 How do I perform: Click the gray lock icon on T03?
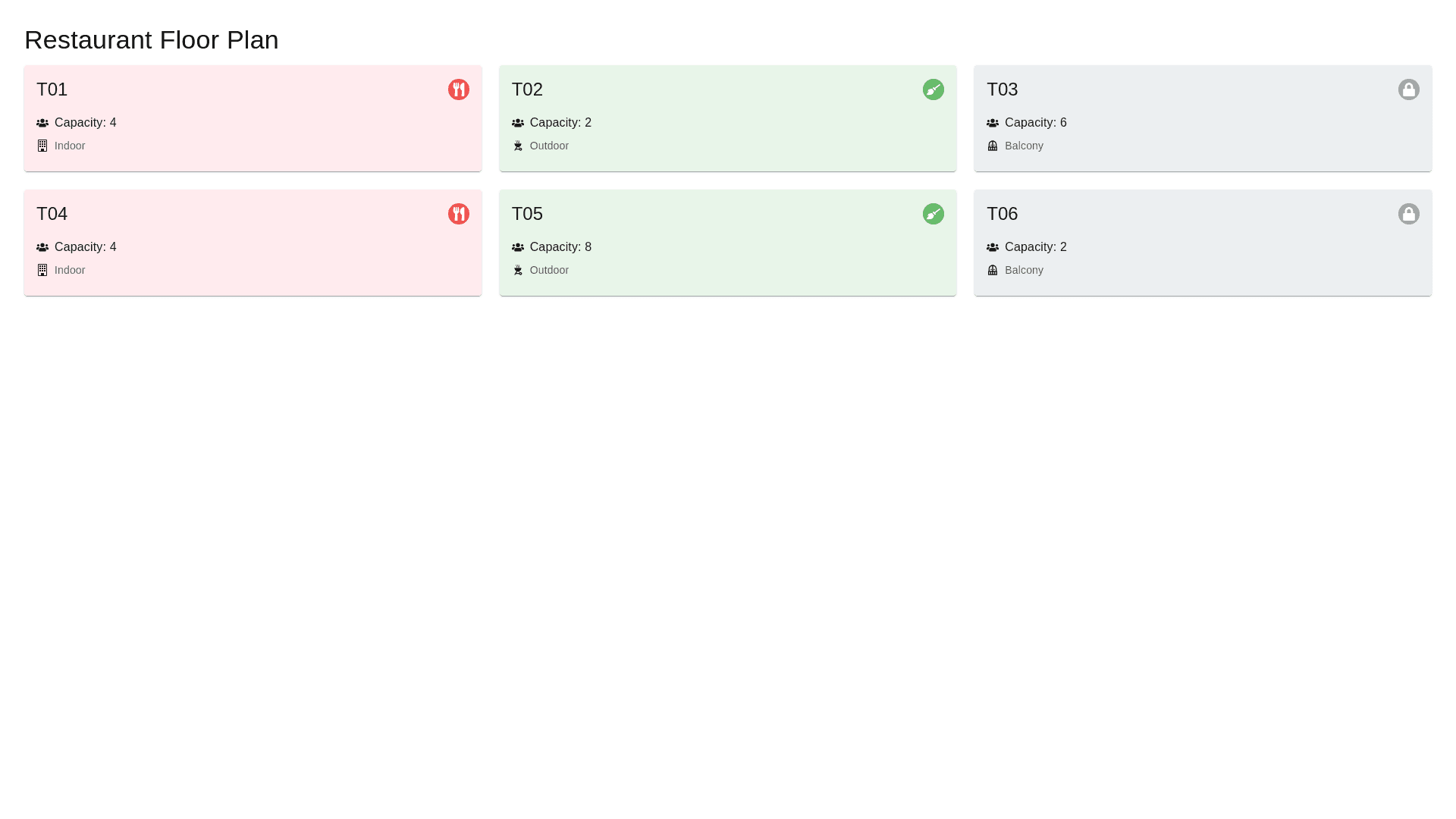[x=1408, y=89]
